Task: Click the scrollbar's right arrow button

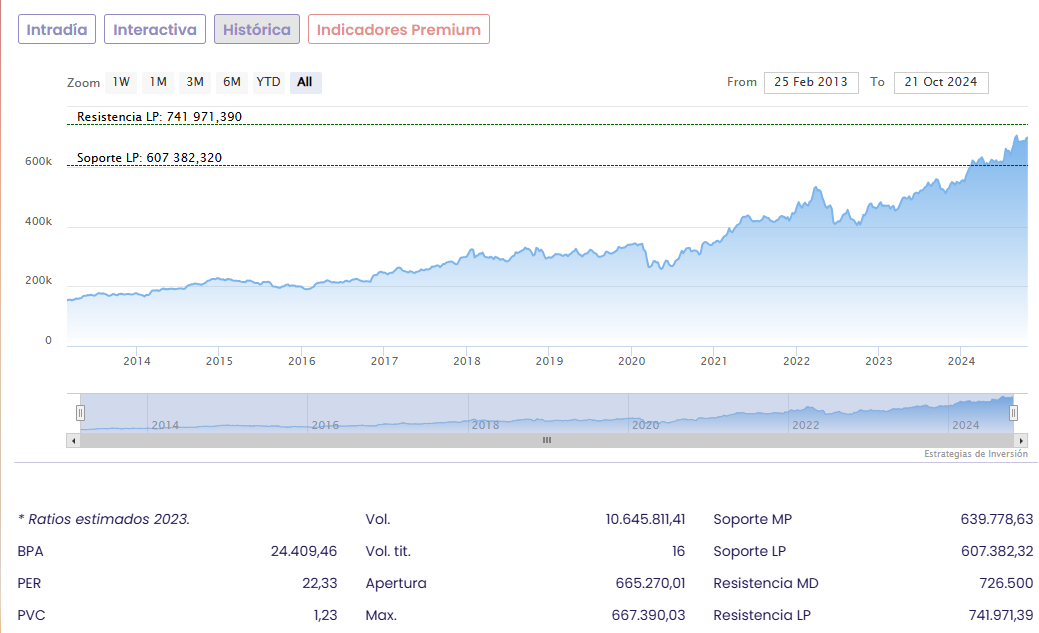Action: pyautogui.click(x=1021, y=440)
